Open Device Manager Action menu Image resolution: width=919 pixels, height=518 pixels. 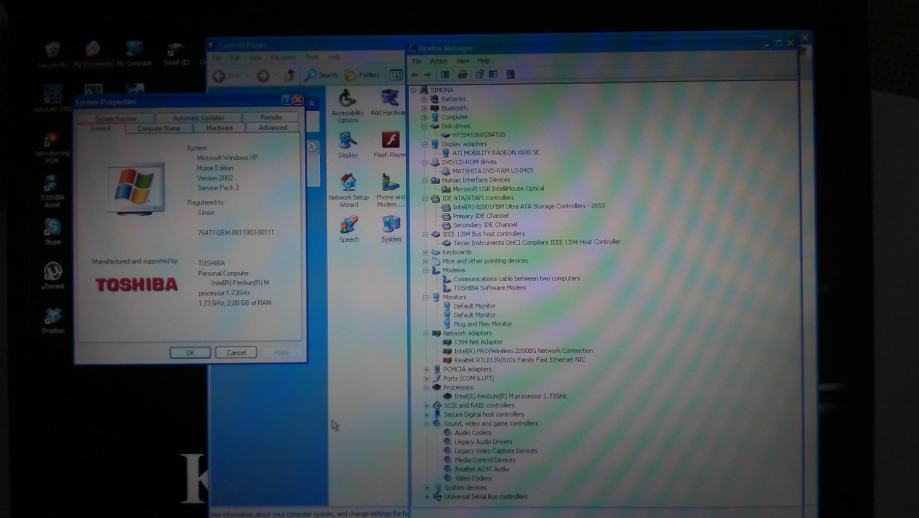pos(438,61)
